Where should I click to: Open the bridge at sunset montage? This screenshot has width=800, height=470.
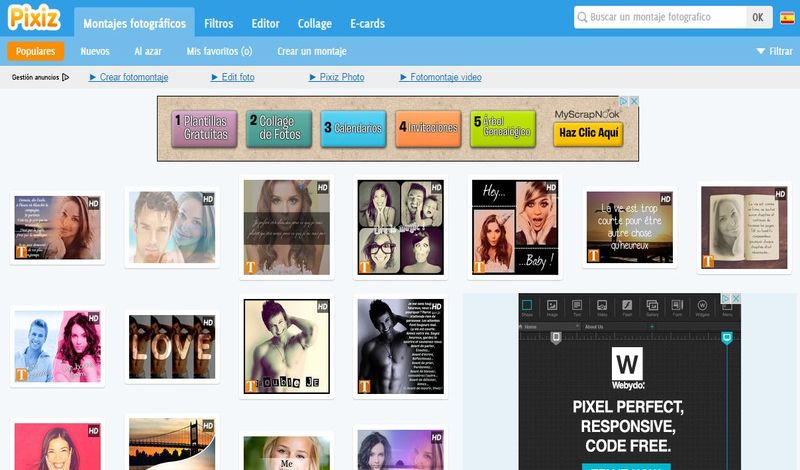(x=172, y=442)
